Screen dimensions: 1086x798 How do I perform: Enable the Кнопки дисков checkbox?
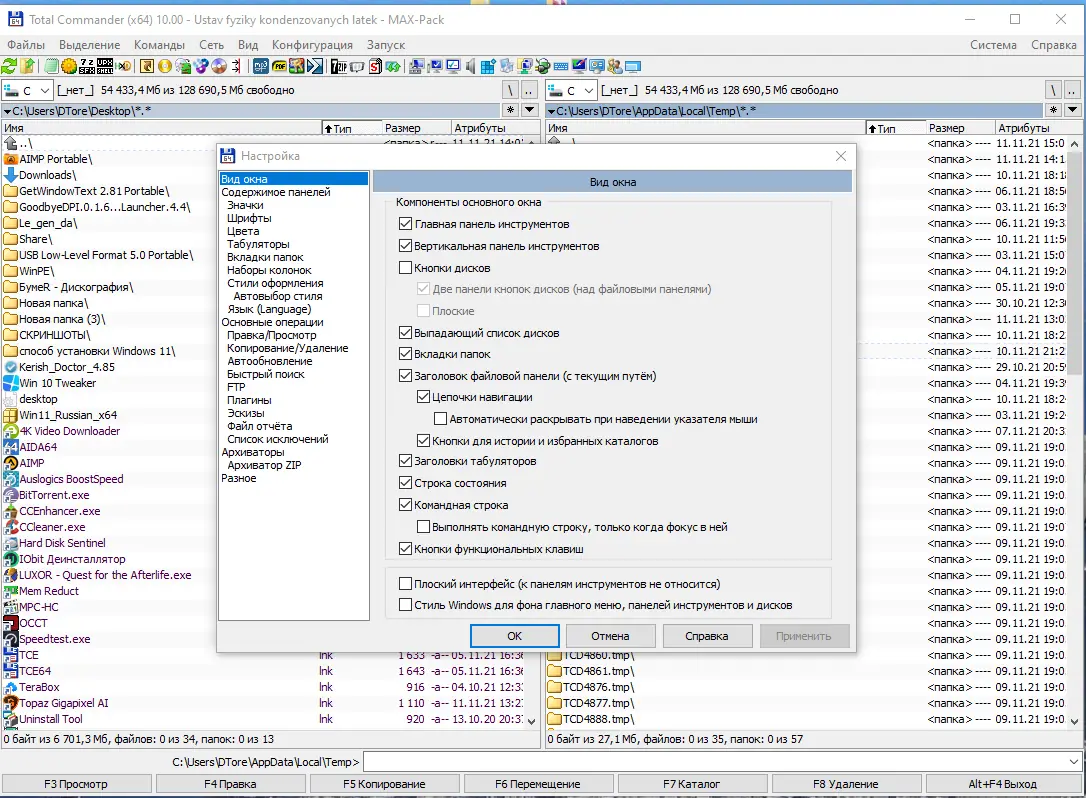click(x=406, y=268)
